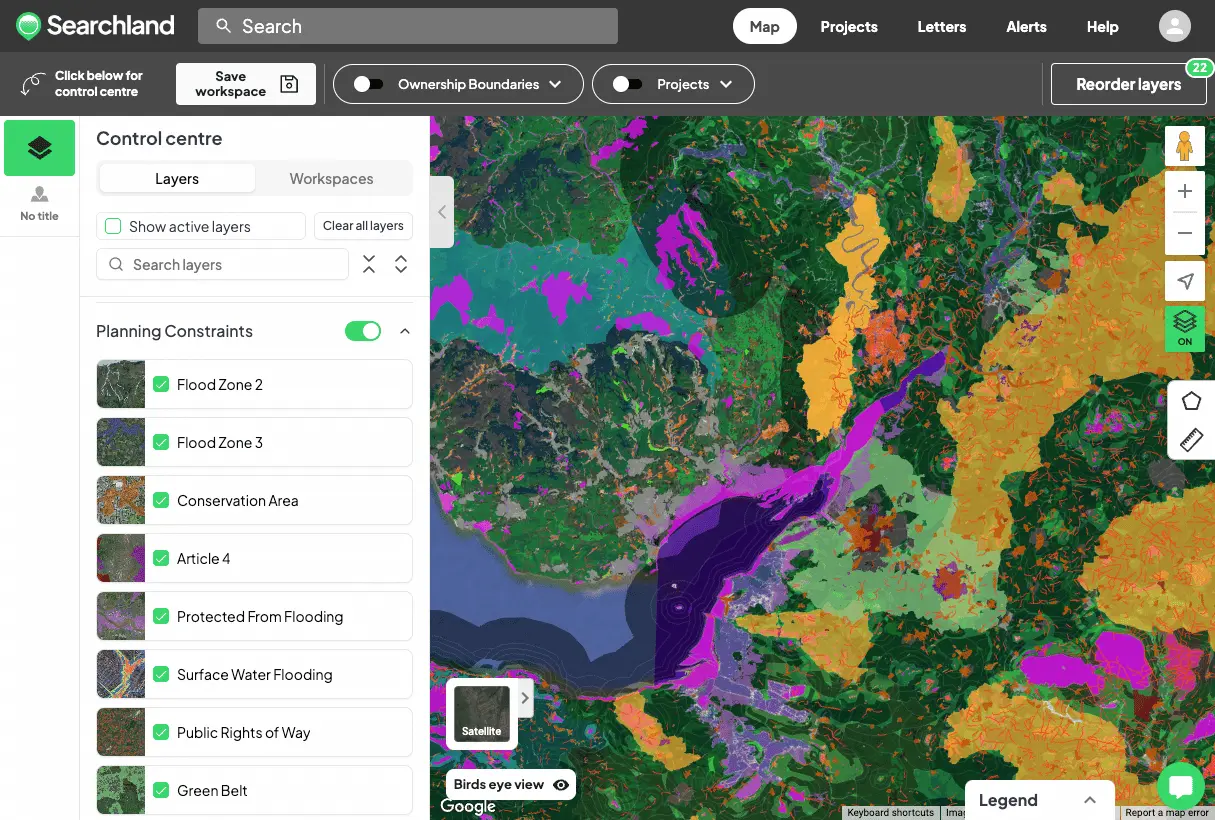Screen dimensions: 1215x820
Task: Expand the Legend panel
Action: pyautogui.click(x=1090, y=800)
